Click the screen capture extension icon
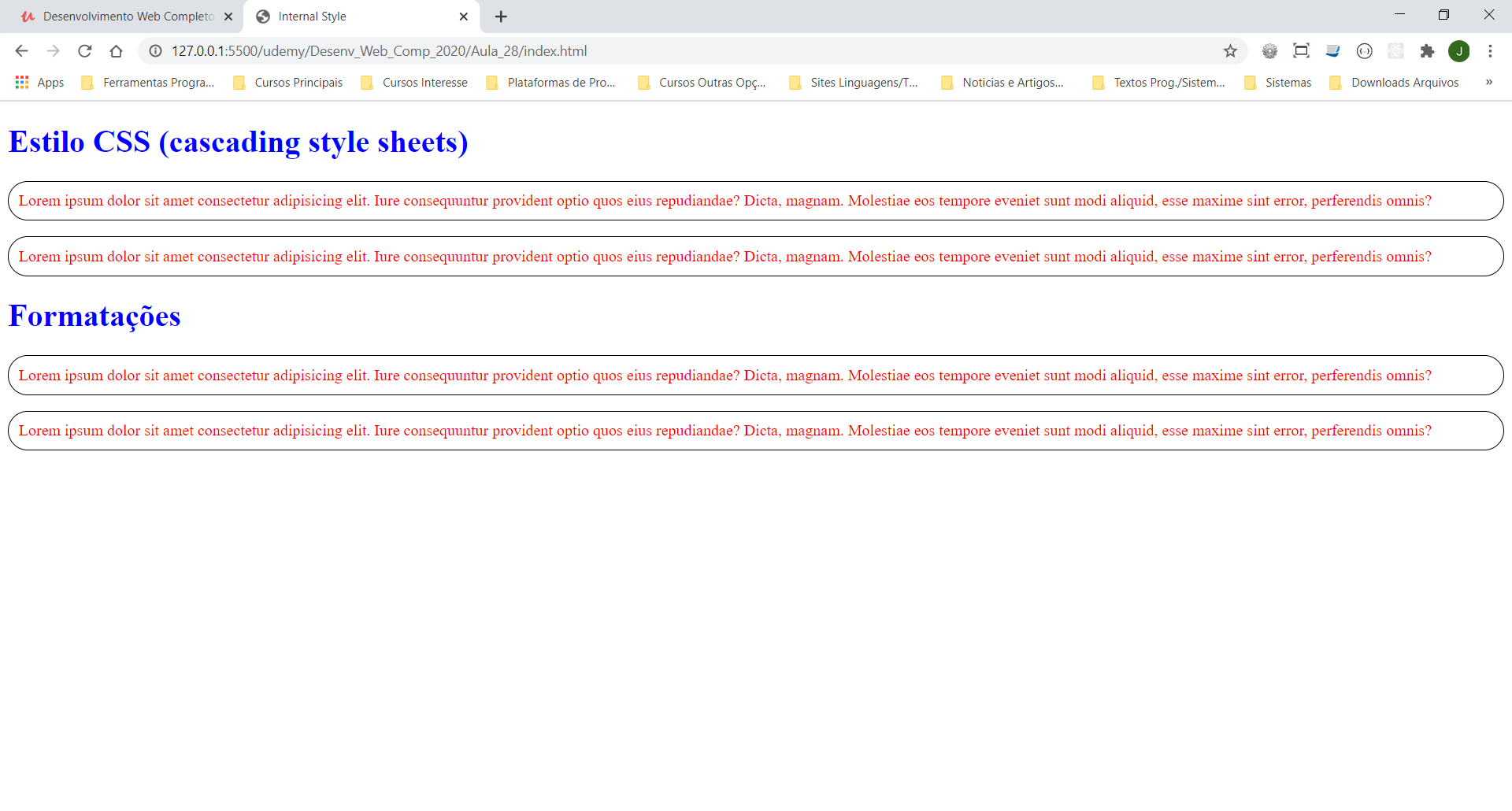1512x811 pixels. (x=1301, y=51)
